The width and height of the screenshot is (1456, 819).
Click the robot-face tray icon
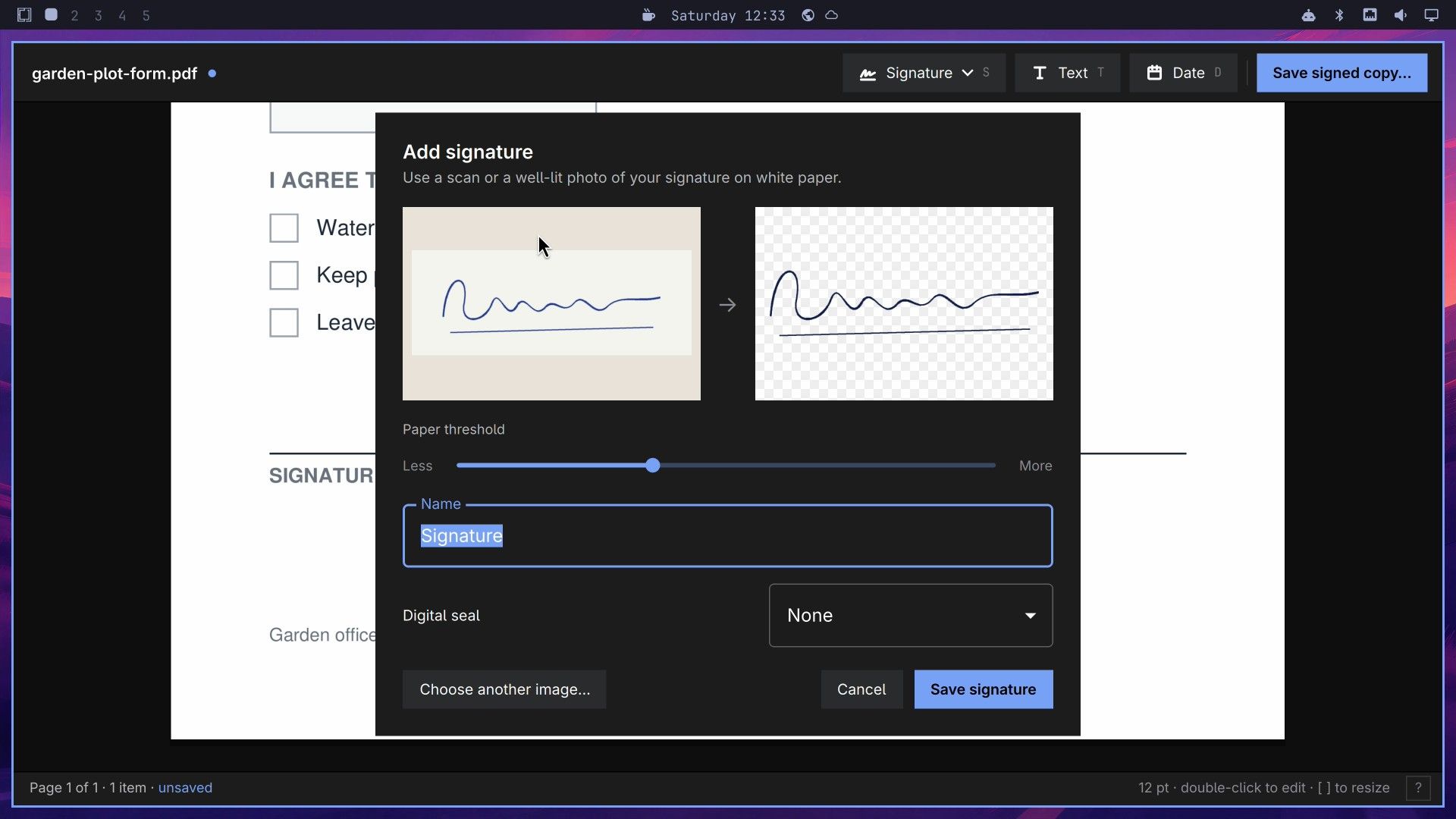coord(1309,15)
